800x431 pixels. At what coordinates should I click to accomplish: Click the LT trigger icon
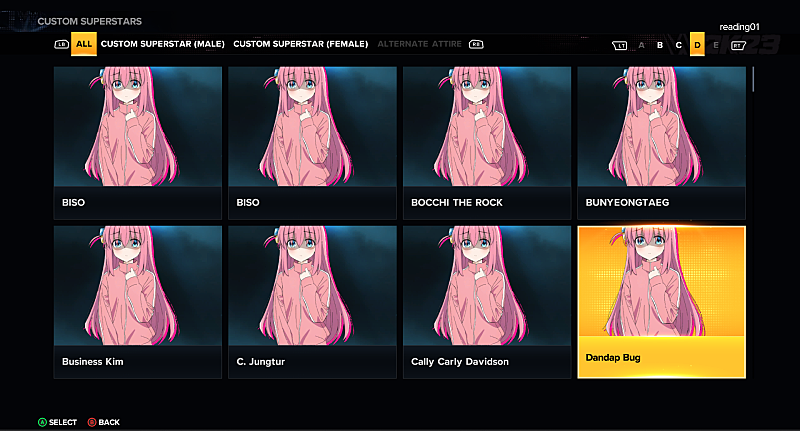tap(619, 45)
